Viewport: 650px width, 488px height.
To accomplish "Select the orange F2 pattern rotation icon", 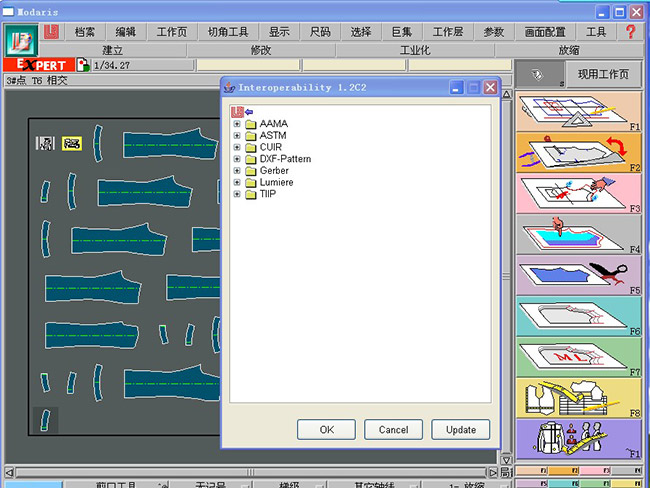I will pyautogui.click(x=578, y=153).
